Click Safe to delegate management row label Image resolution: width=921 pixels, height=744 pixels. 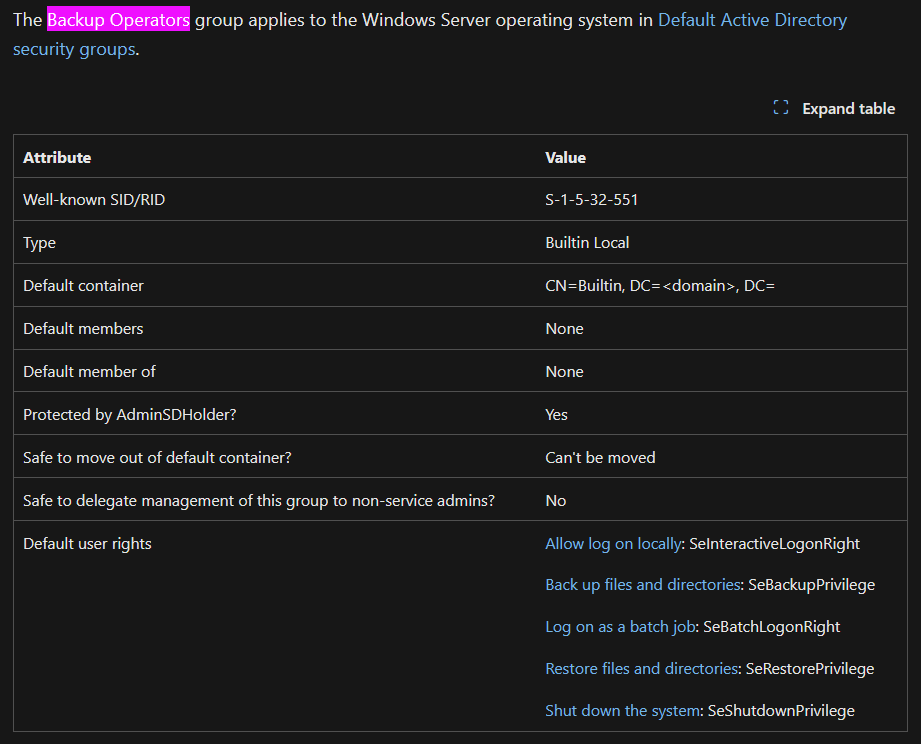[258, 501]
